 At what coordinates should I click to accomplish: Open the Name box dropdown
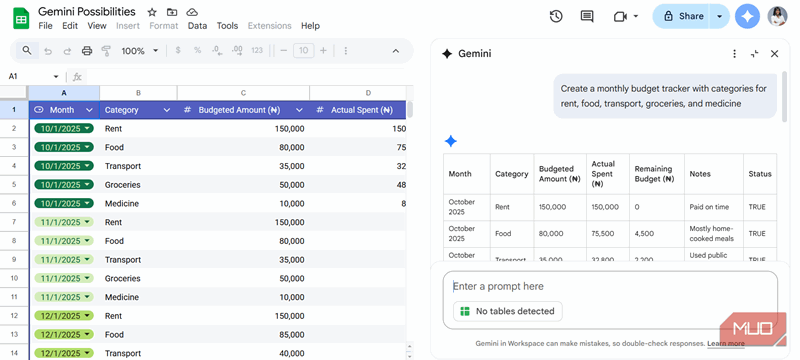[x=56, y=76]
